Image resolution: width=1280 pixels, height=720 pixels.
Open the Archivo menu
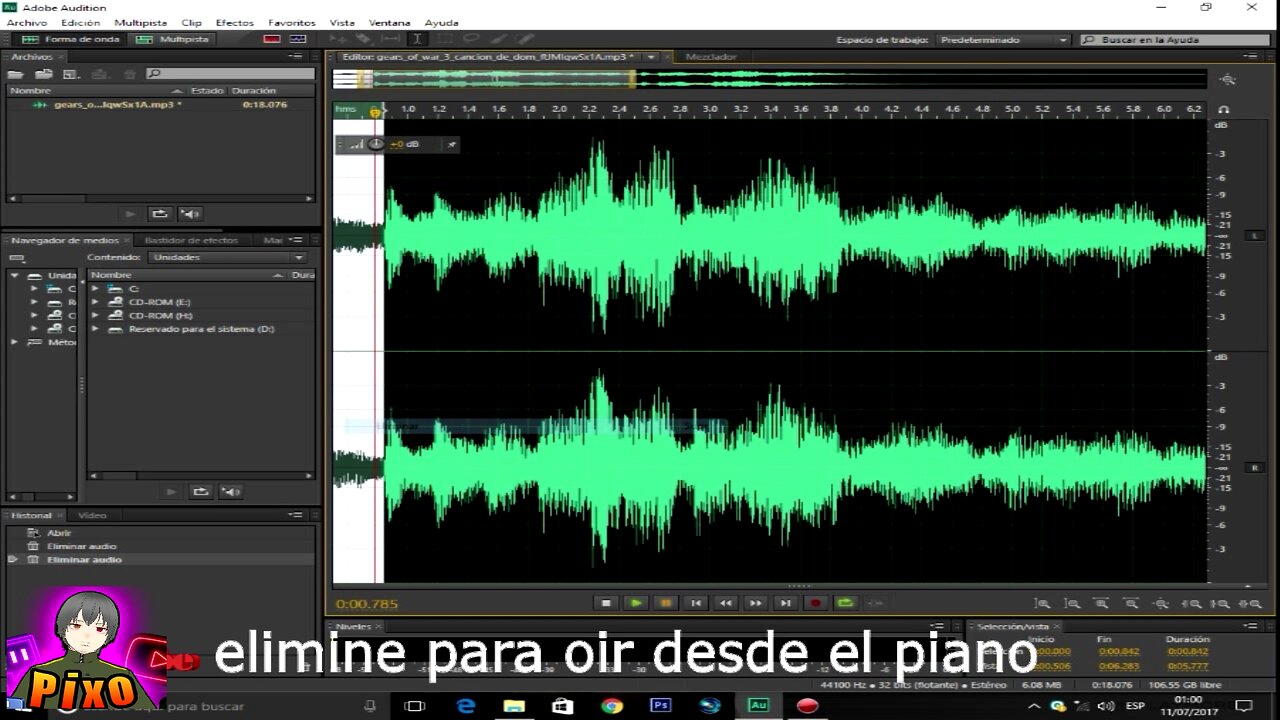(27, 22)
